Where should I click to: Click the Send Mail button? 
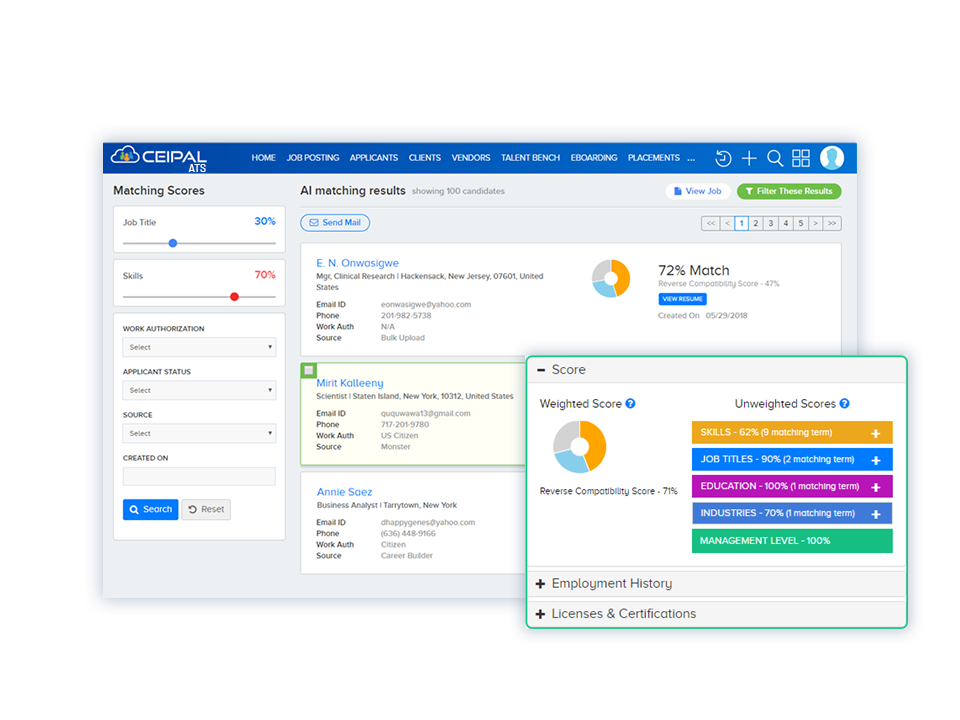[x=335, y=223]
